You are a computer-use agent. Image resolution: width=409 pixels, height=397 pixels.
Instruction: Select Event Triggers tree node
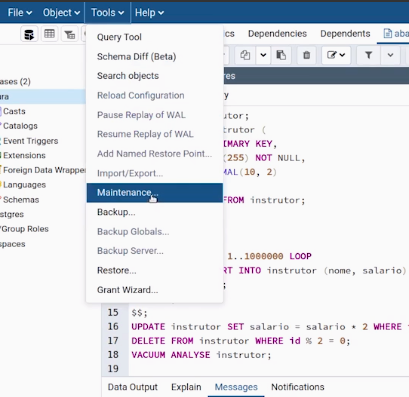[31, 141]
